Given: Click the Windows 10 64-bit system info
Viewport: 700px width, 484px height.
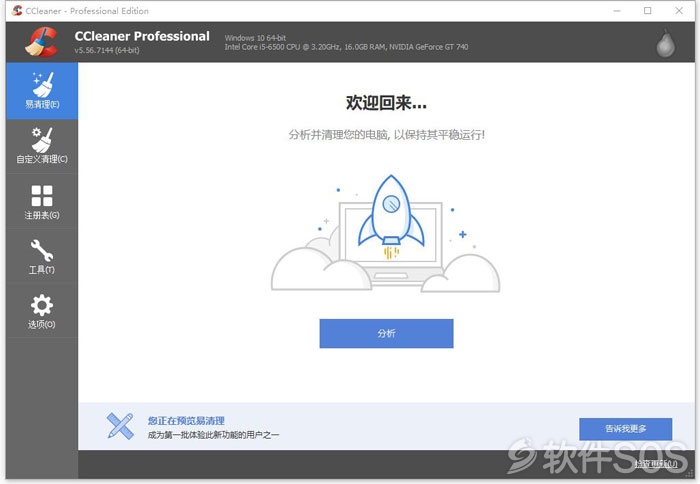Looking at the screenshot, I should pos(255,38).
